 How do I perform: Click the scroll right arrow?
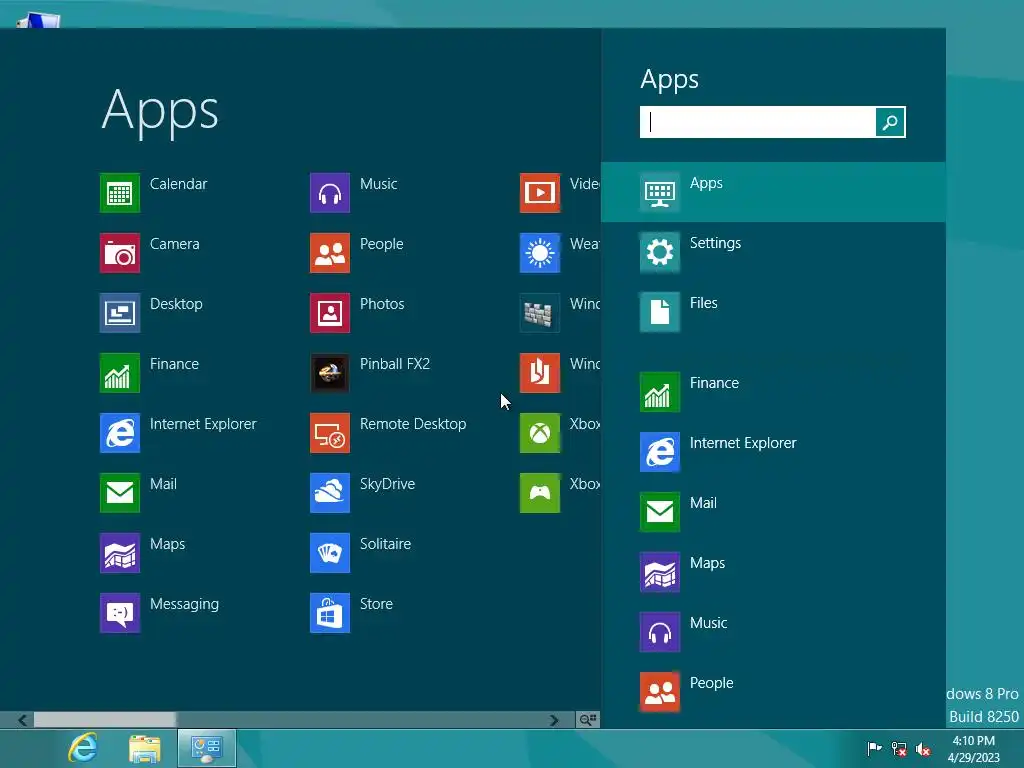coord(554,720)
